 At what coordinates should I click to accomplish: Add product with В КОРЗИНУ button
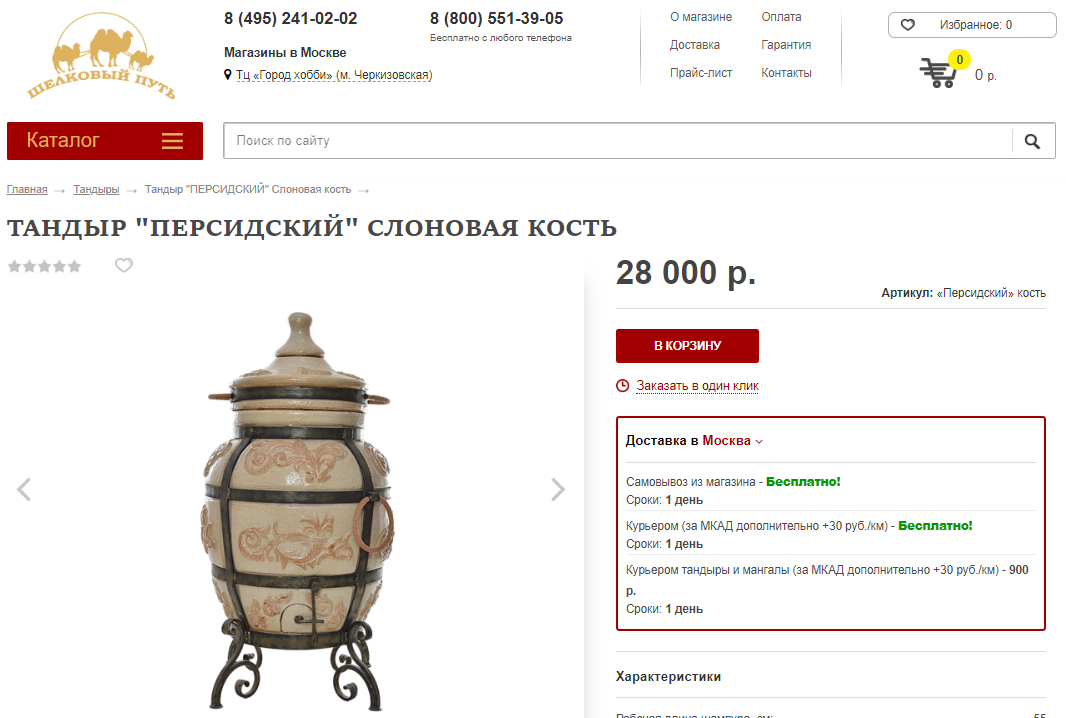pos(687,346)
